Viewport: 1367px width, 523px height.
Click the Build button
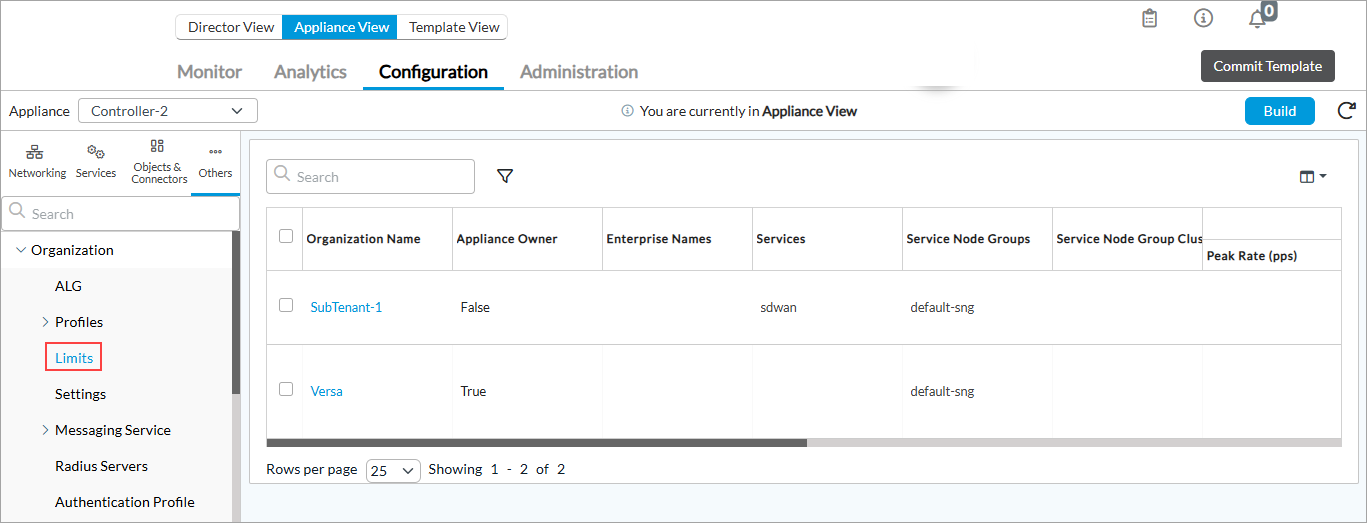coord(1279,111)
